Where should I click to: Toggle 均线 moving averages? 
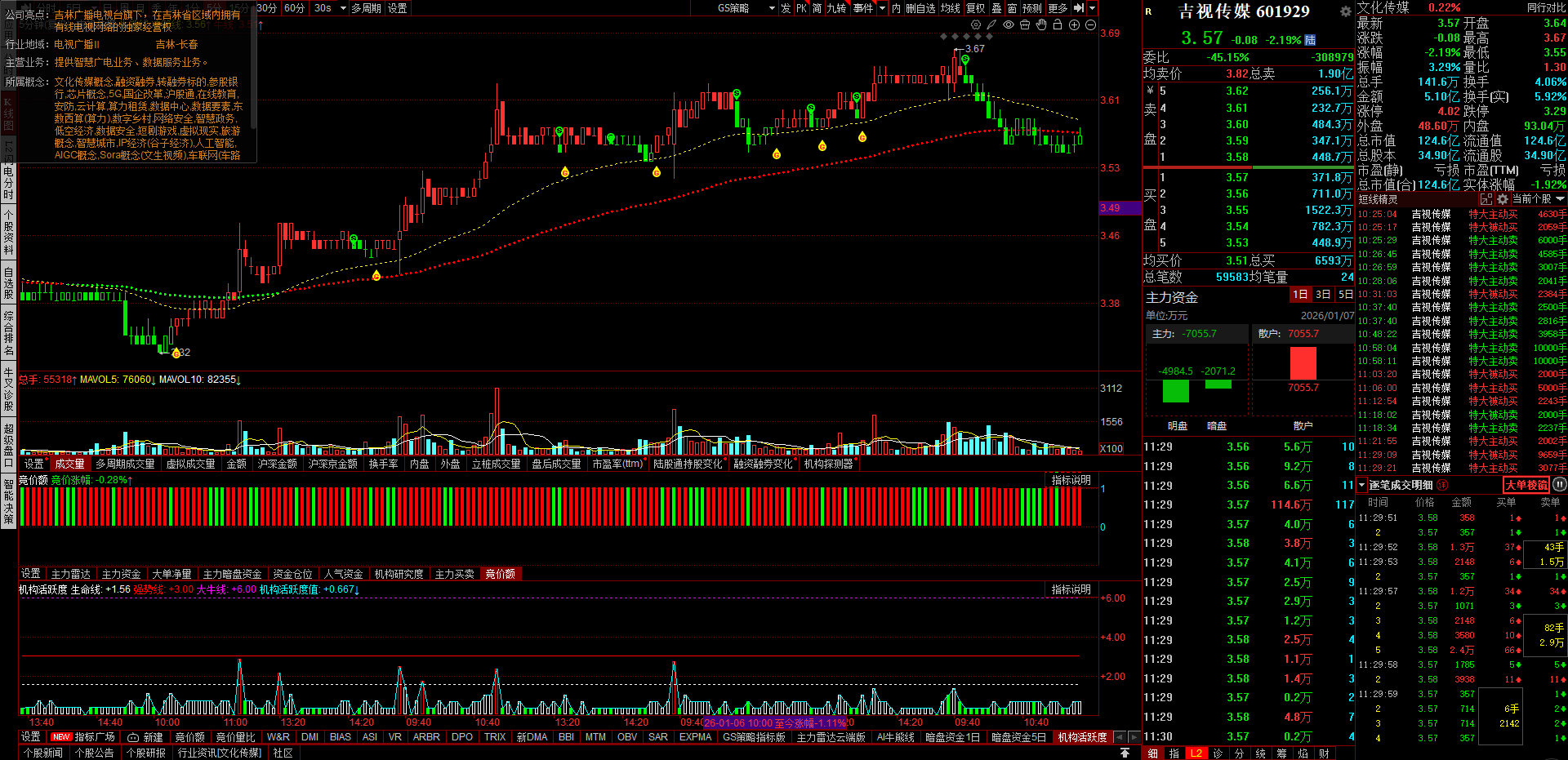[x=950, y=8]
